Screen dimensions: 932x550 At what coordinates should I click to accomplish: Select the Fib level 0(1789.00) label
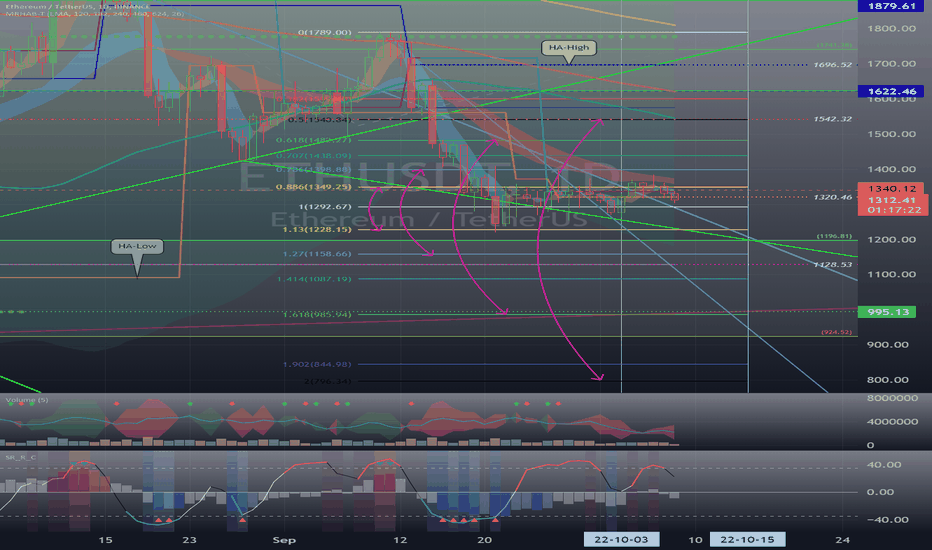click(x=325, y=32)
